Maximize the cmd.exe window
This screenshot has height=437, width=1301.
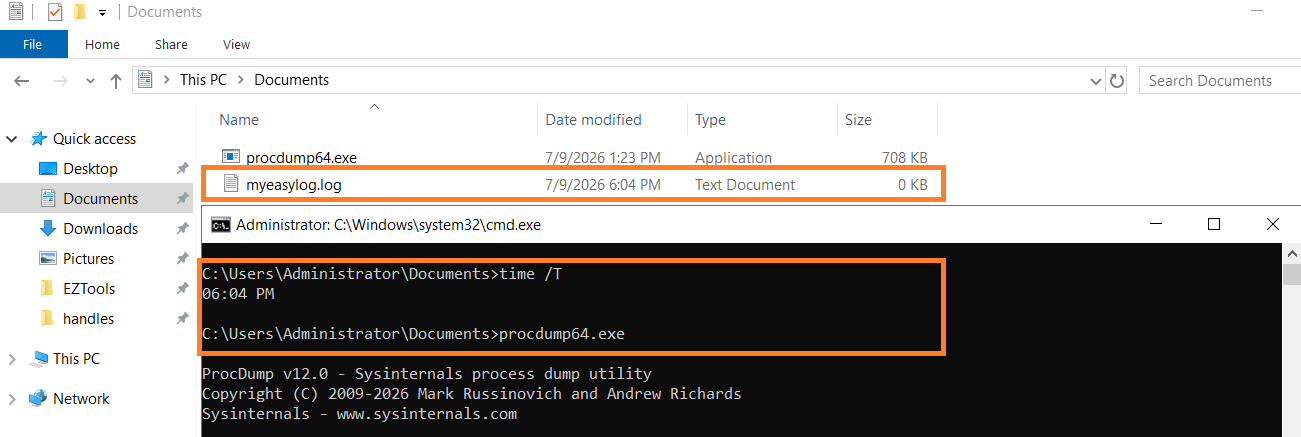coord(1214,225)
